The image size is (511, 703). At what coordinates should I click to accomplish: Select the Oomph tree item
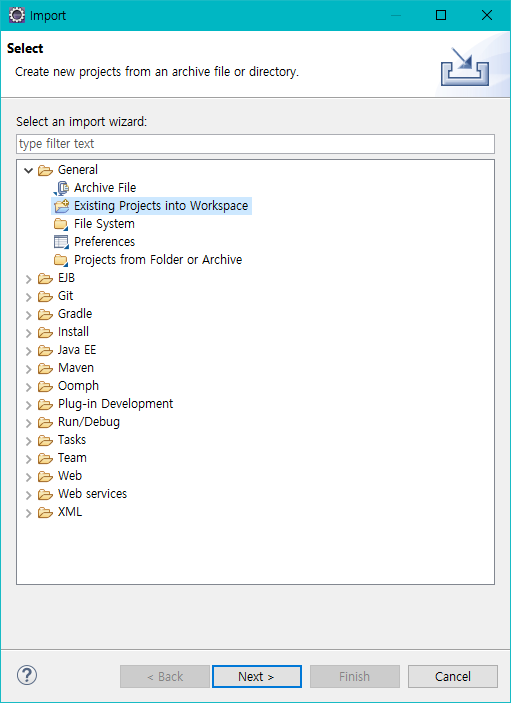tap(78, 386)
